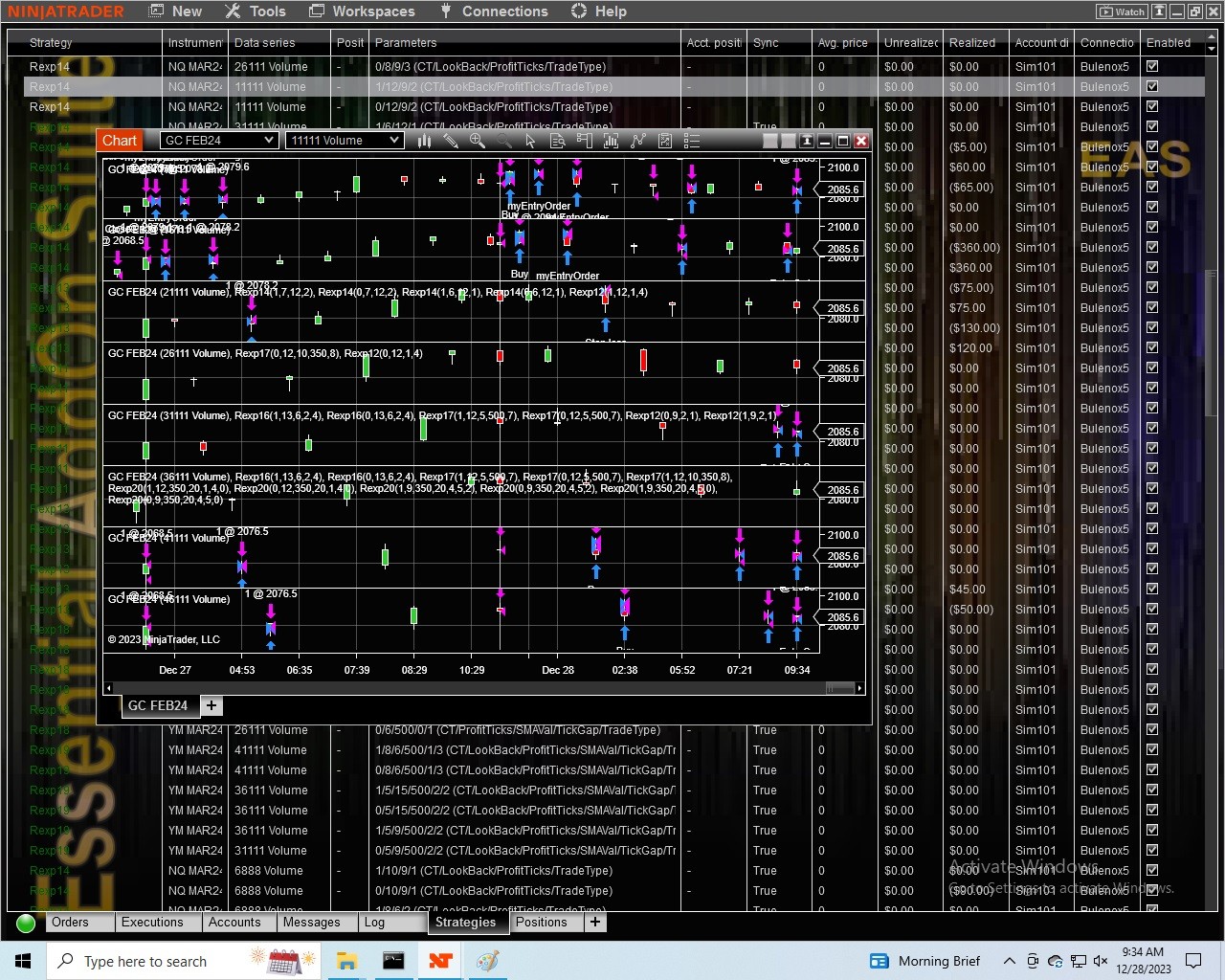The image size is (1225, 980).
Task: Toggle Enabled on the $45.00 realized row
Action: tap(1152, 590)
